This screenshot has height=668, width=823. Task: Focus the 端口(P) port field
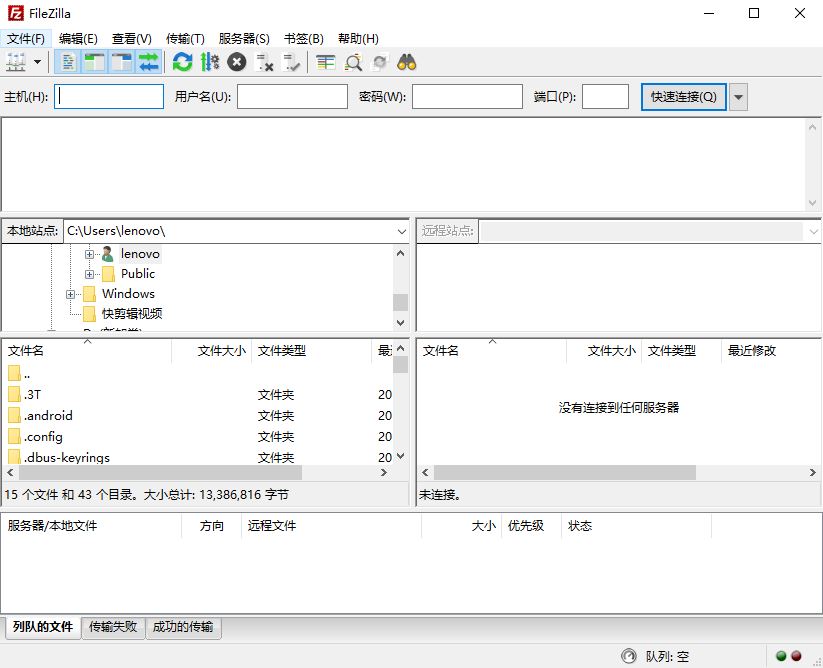click(605, 97)
